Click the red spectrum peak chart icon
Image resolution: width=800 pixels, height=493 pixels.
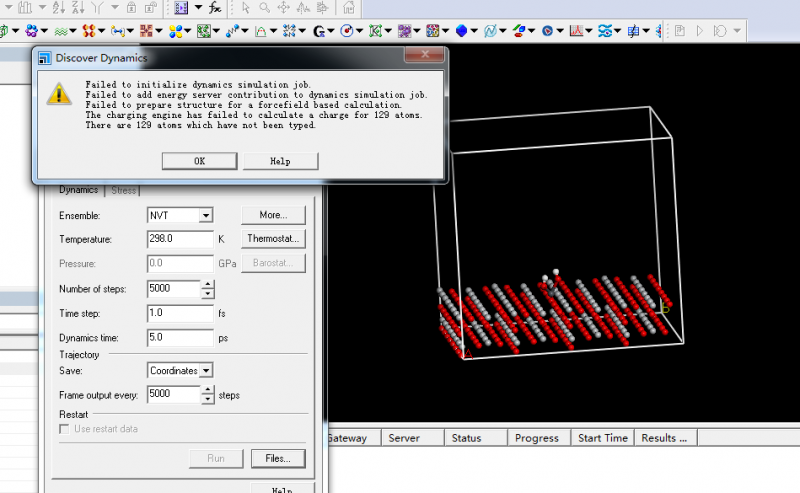tap(577, 31)
